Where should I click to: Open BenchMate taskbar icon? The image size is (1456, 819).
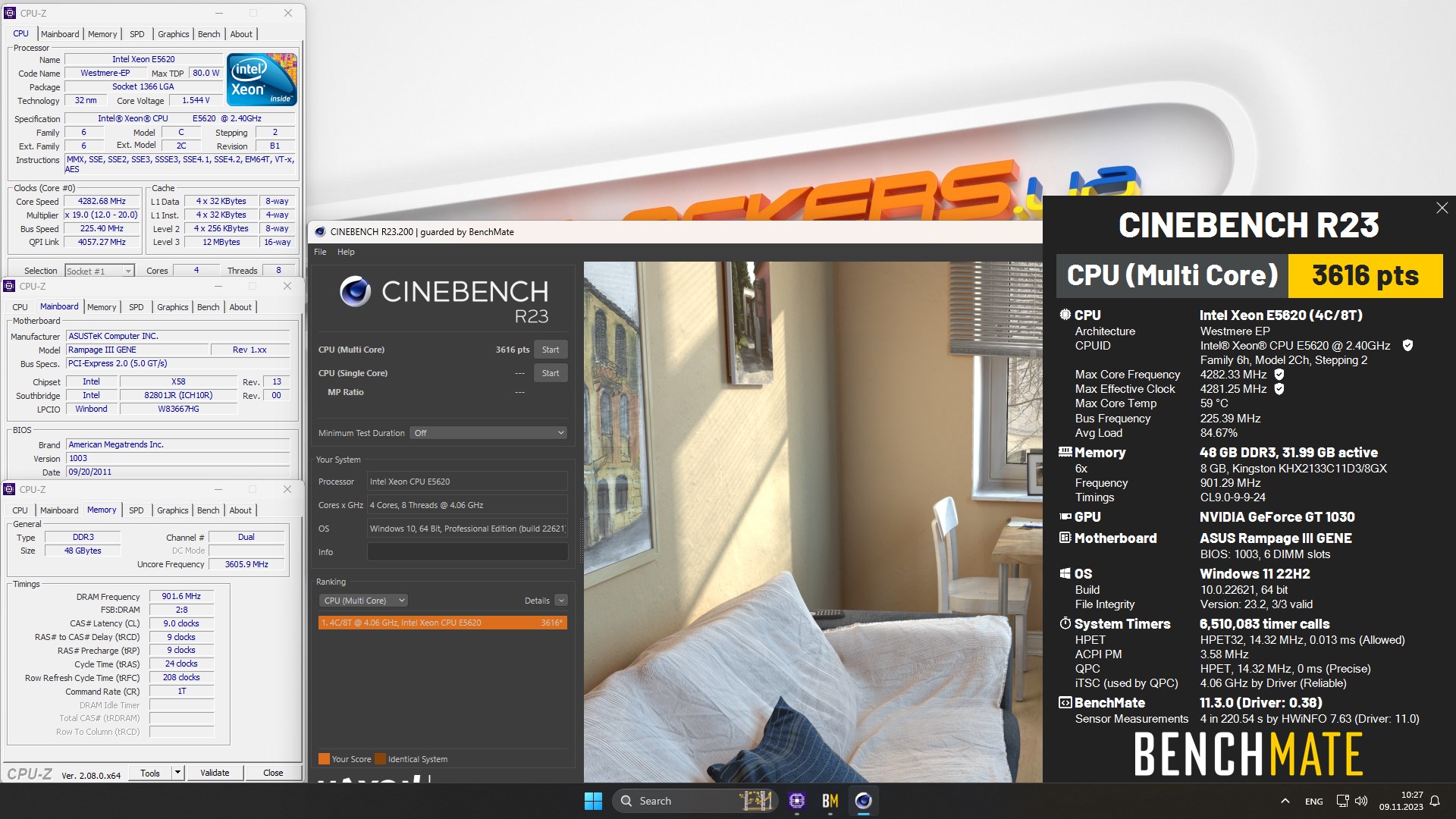(830, 801)
